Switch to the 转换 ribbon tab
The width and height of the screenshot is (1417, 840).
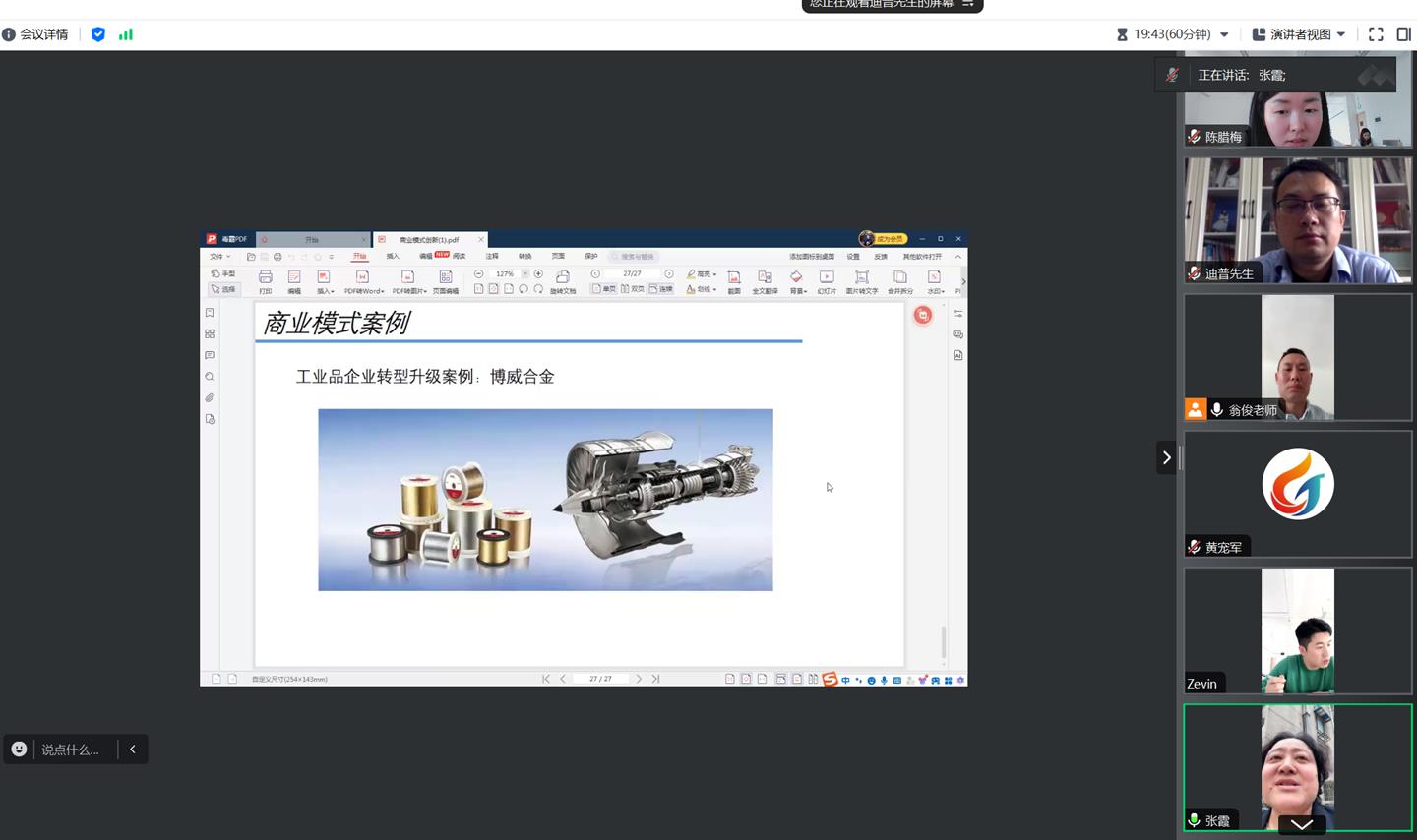tap(524, 257)
